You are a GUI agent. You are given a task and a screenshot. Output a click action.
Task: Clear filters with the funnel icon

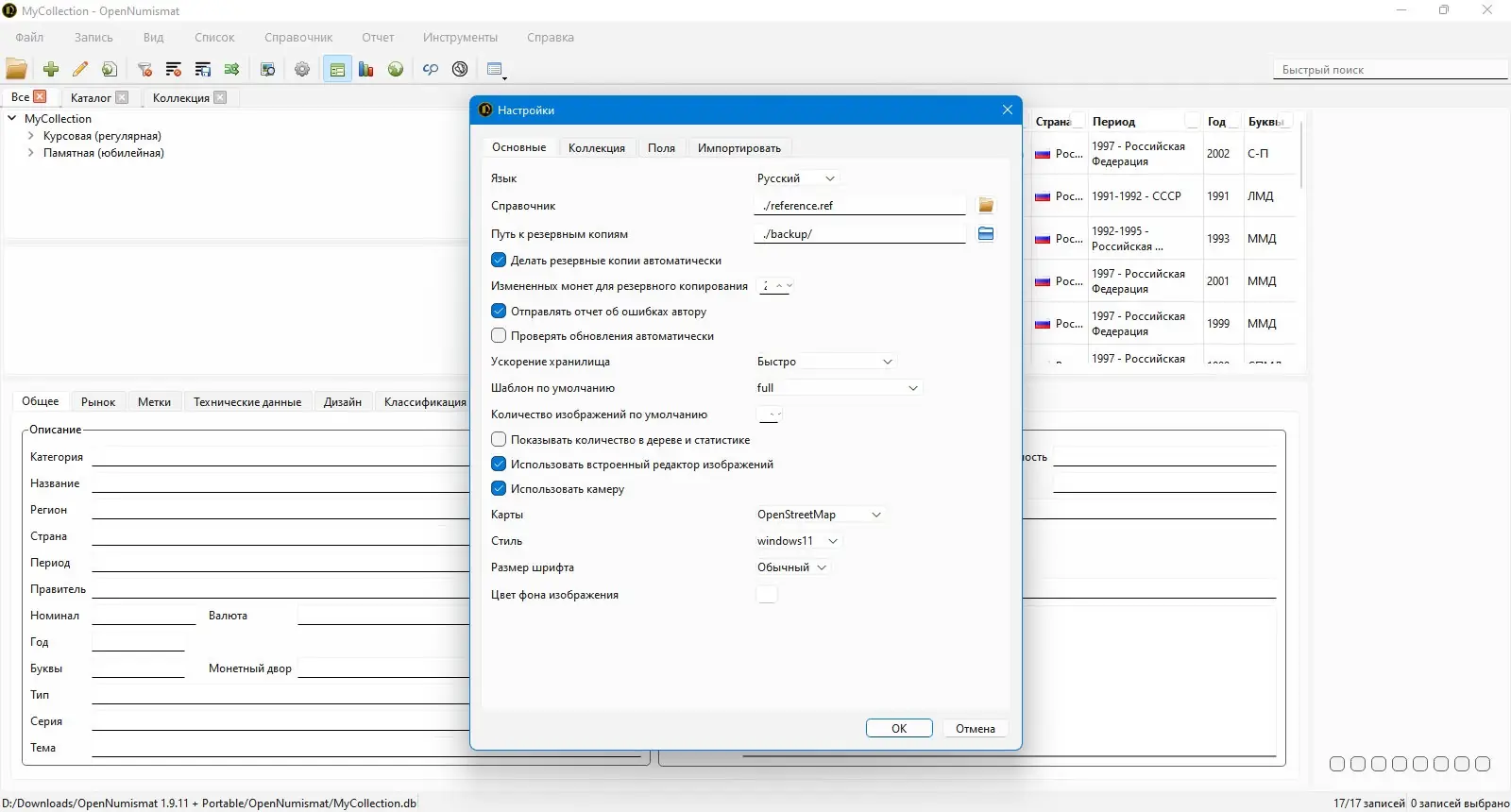(144, 69)
